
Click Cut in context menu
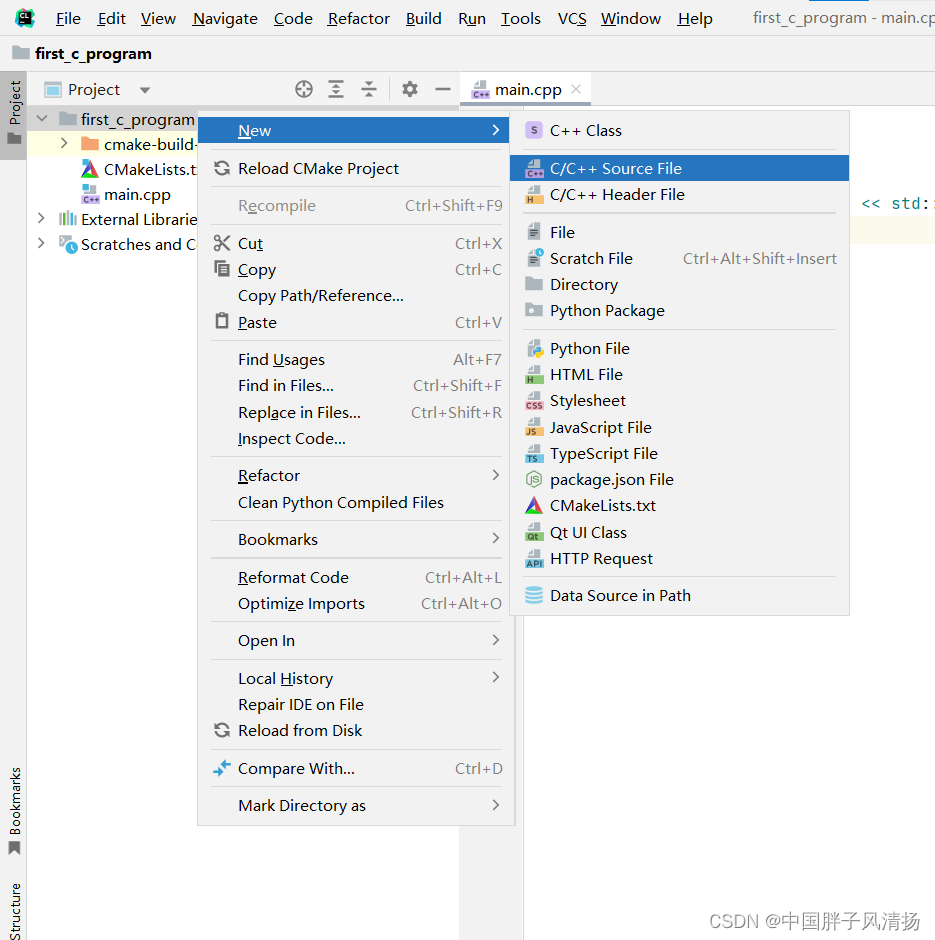coord(356,243)
